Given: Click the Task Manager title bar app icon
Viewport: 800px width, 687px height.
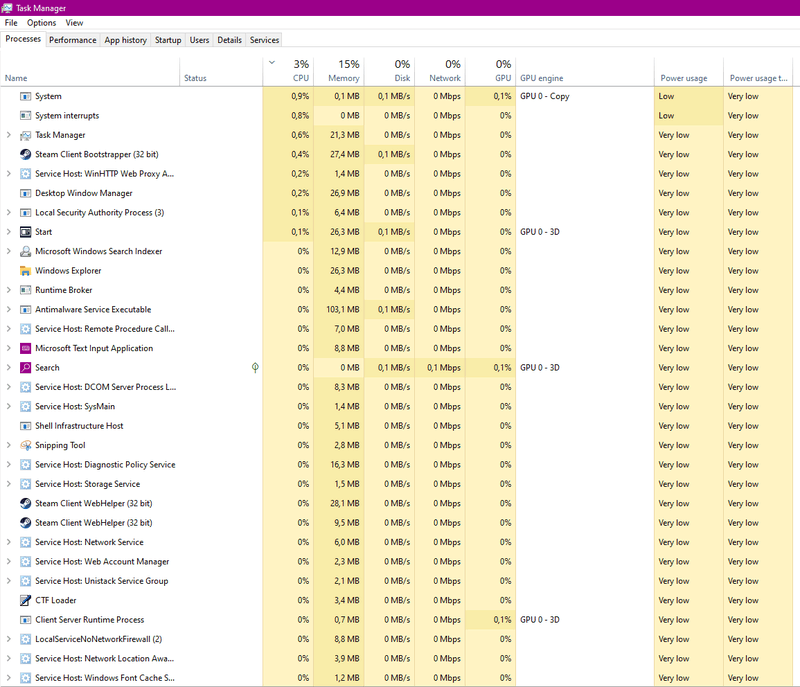Looking at the screenshot, I should point(7,8).
